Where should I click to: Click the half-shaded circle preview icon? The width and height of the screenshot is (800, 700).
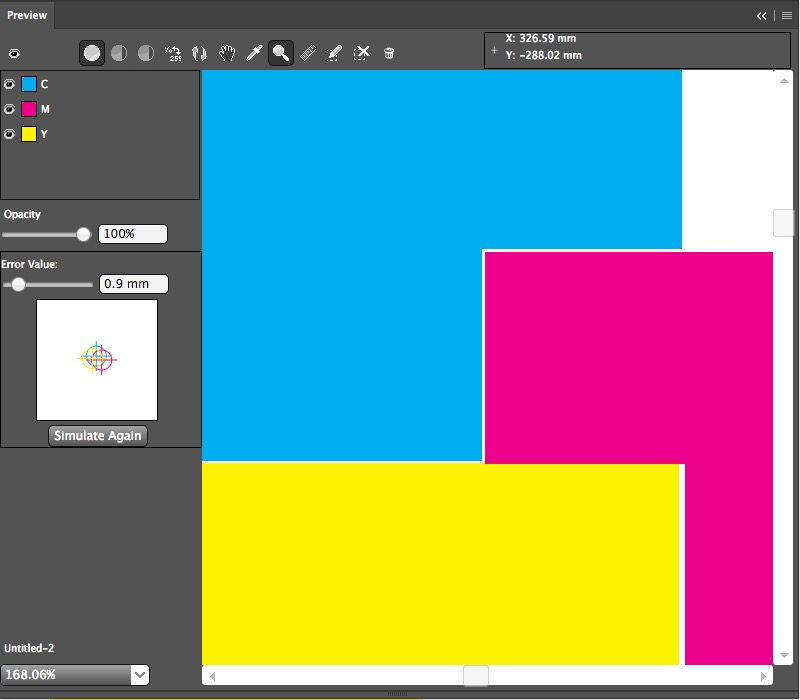(x=119, y=53)
